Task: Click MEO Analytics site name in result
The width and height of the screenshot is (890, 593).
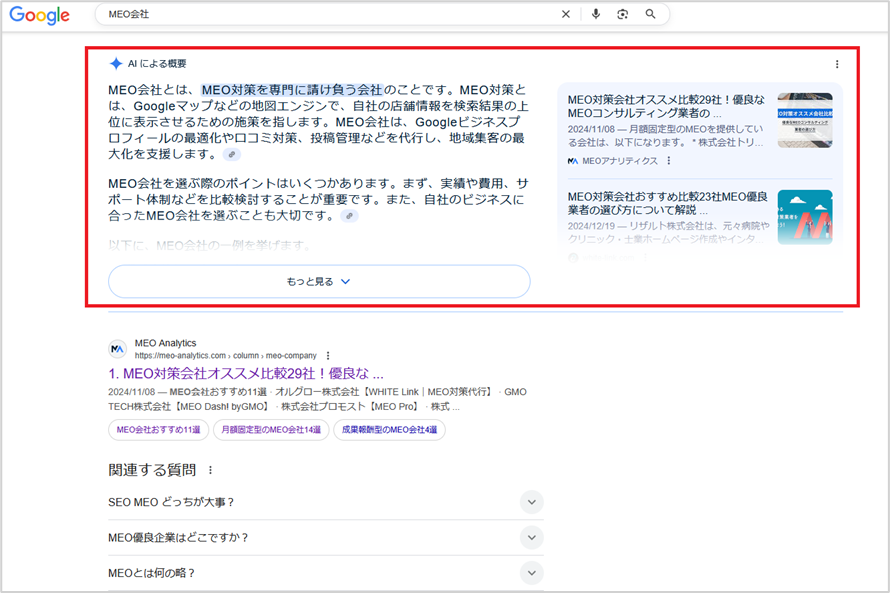Action: (165, 343)
